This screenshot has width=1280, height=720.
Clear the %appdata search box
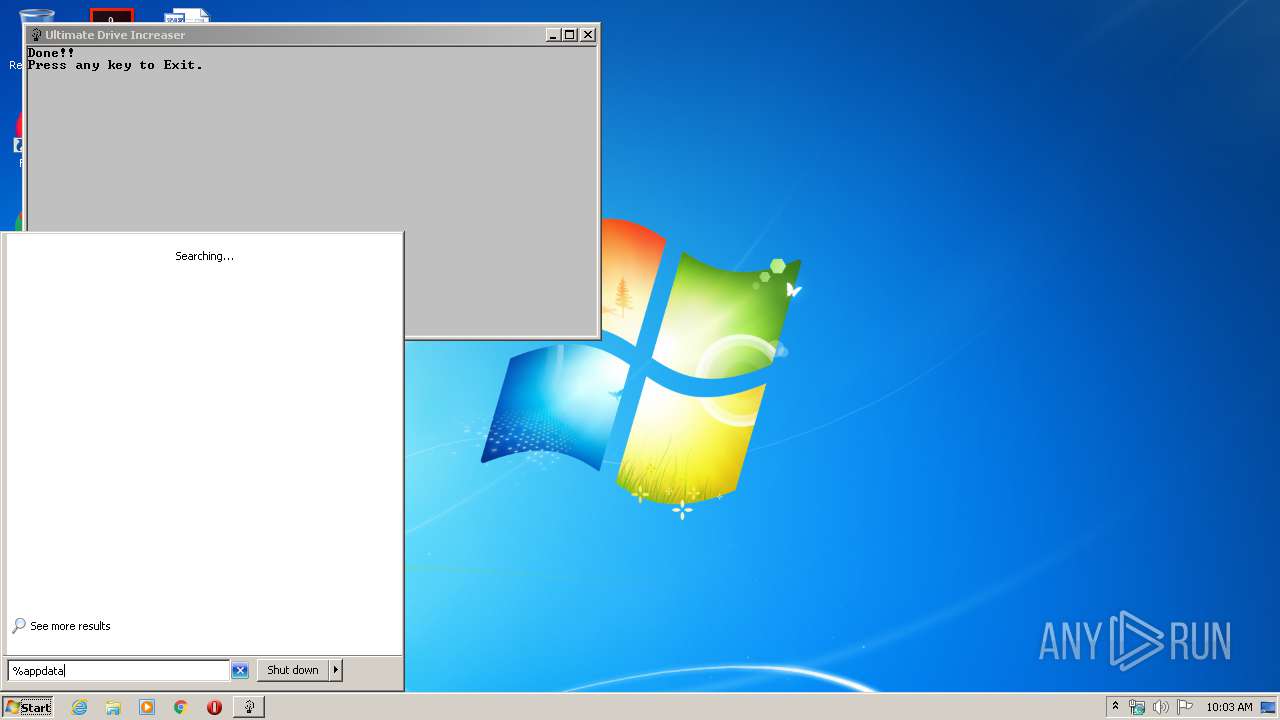coord(240,670)
